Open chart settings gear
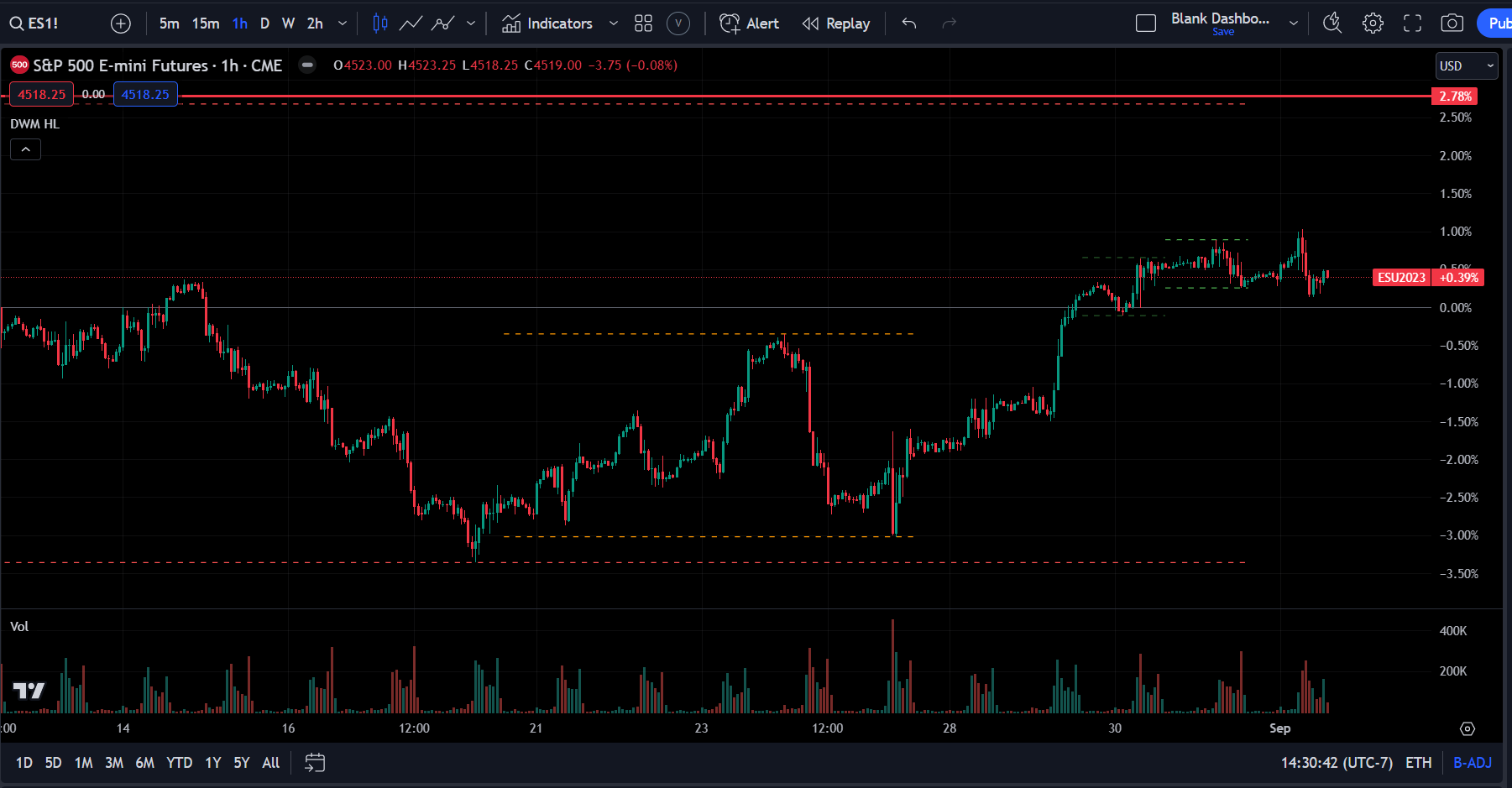Screen dimensions: 1512x788 [1373, 23]
